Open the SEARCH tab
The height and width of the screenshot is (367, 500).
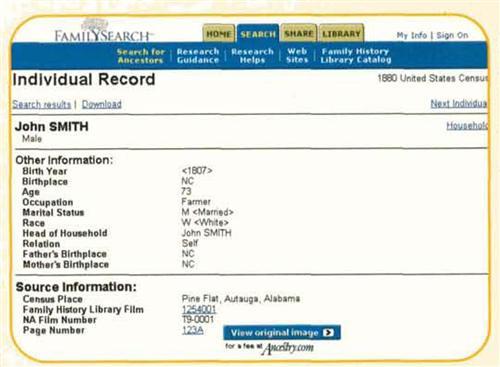[258, 34]
